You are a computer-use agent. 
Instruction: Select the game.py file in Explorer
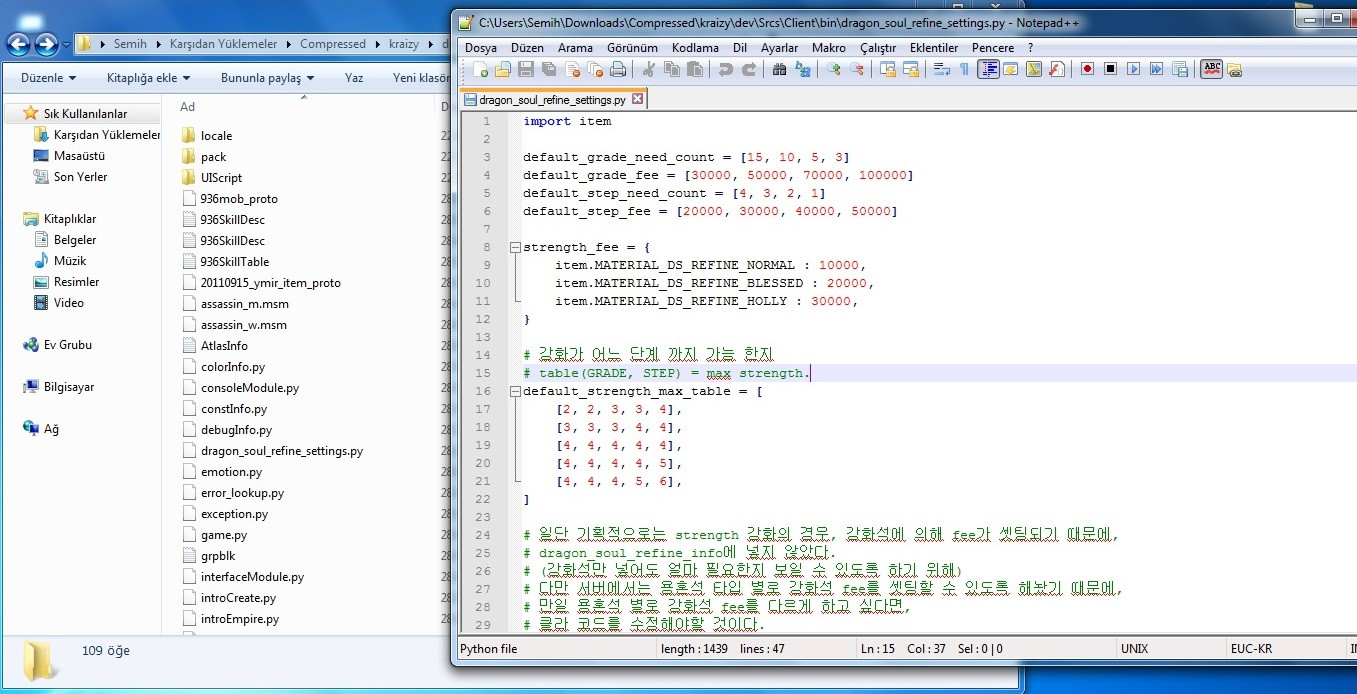pyautogui.click(x=224, y=535)
